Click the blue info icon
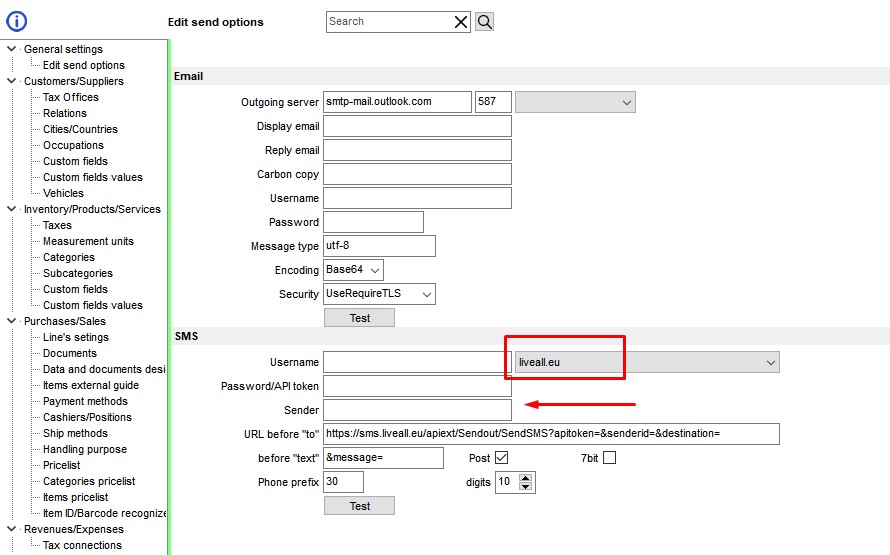 pos(16,22)
